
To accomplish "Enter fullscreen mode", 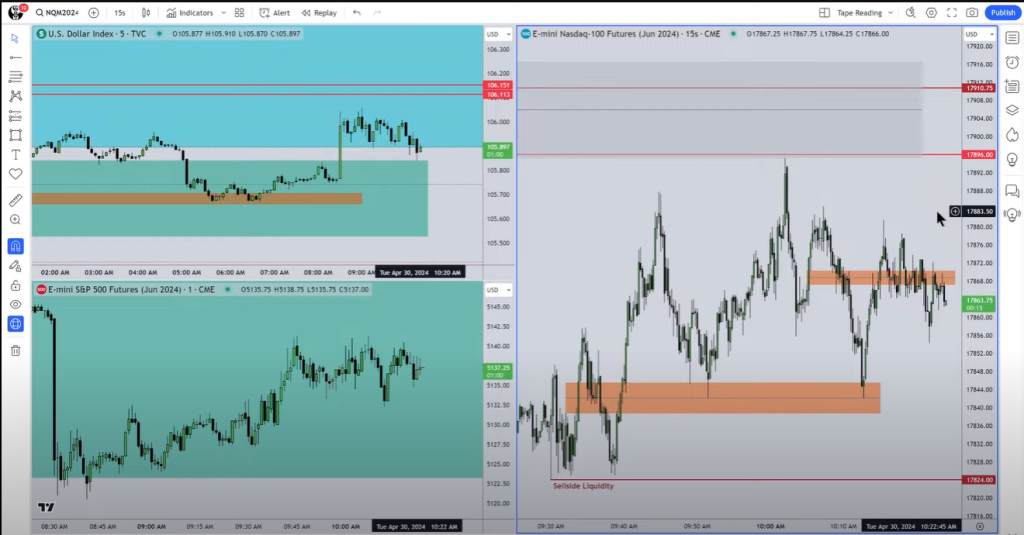I will 952,12.
